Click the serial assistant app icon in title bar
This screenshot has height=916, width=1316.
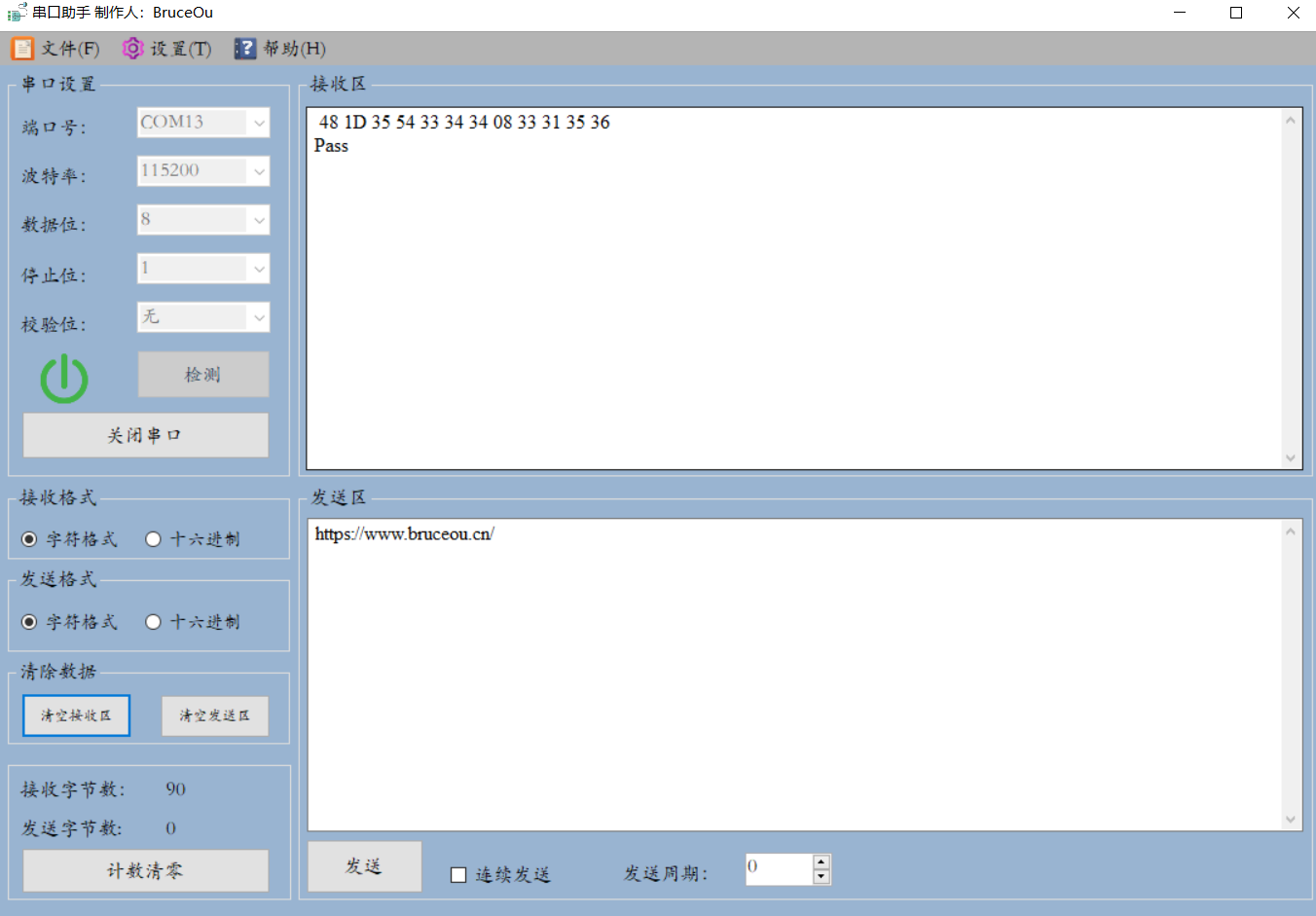pyautogui.click(x=17, y=13)
